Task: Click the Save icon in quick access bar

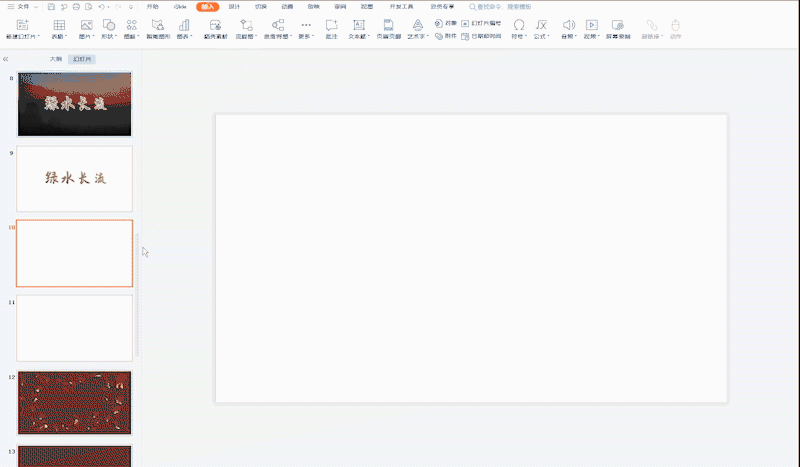Action: click(51, 7)
